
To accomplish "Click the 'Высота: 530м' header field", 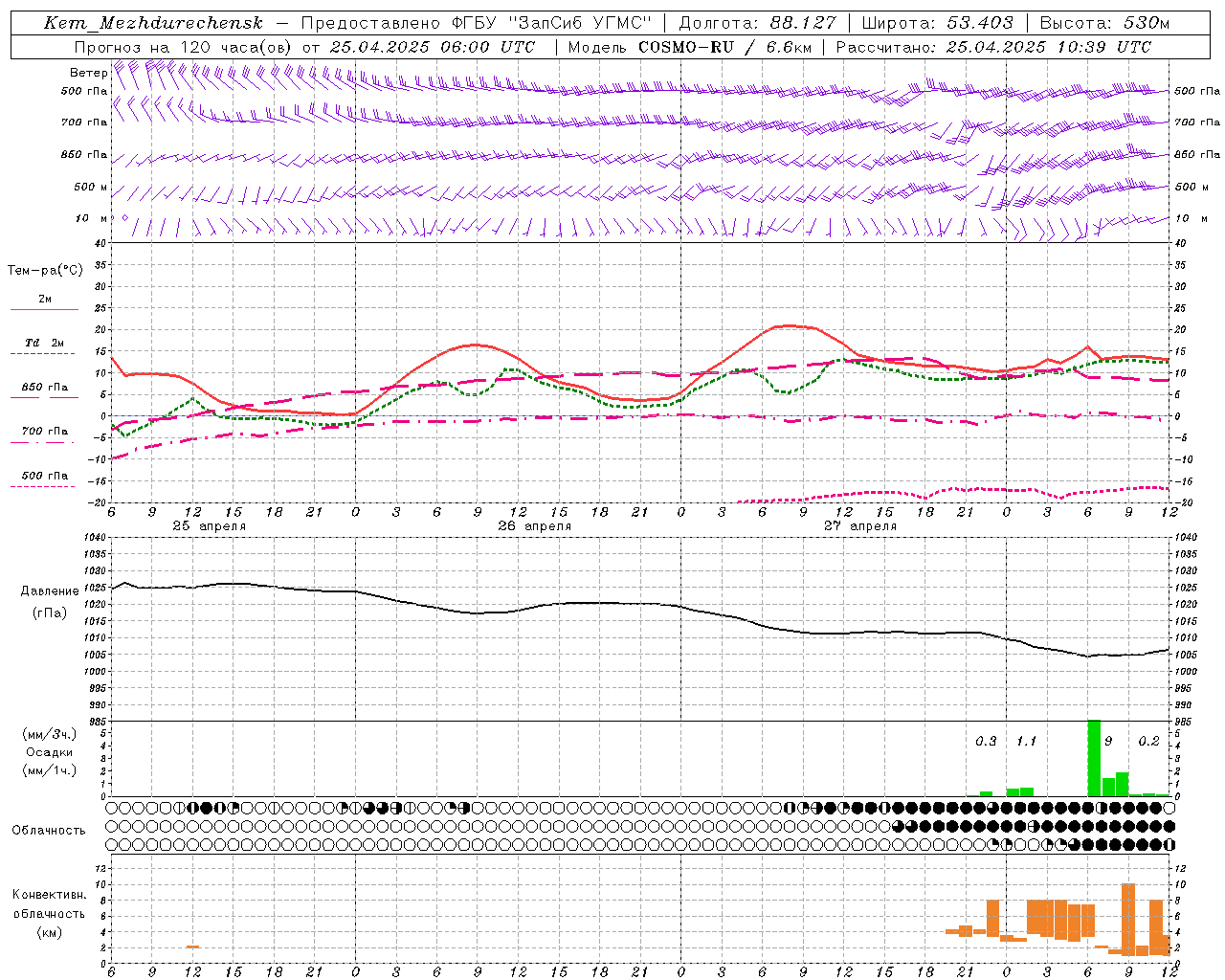I will coord(1104,23).
